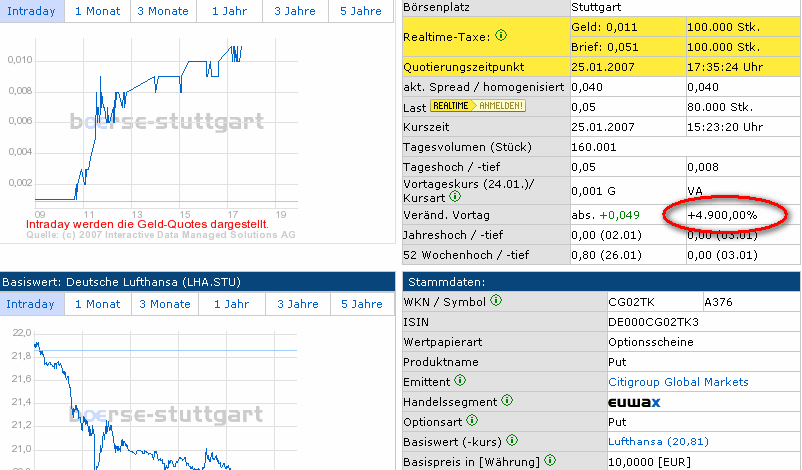Image resolution: width=802 pixels, height=470 pixels.
Task: Show 1 Jahr view in top chart
Action: coord(230,11)
